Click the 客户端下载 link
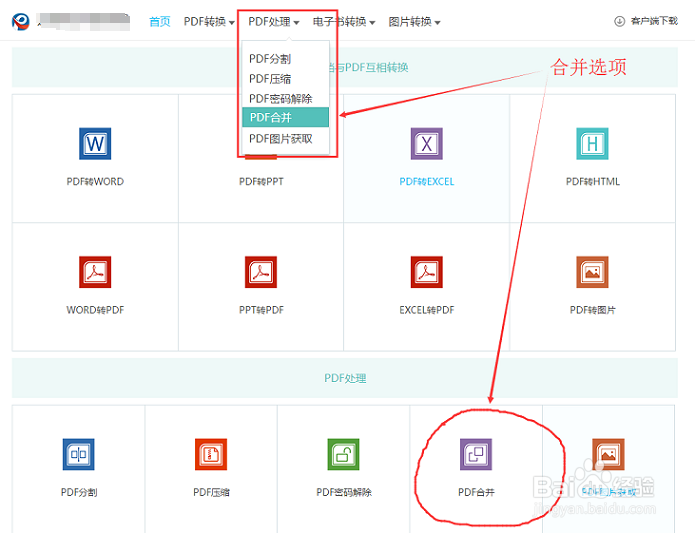The image size is (695, 533). 654,21
